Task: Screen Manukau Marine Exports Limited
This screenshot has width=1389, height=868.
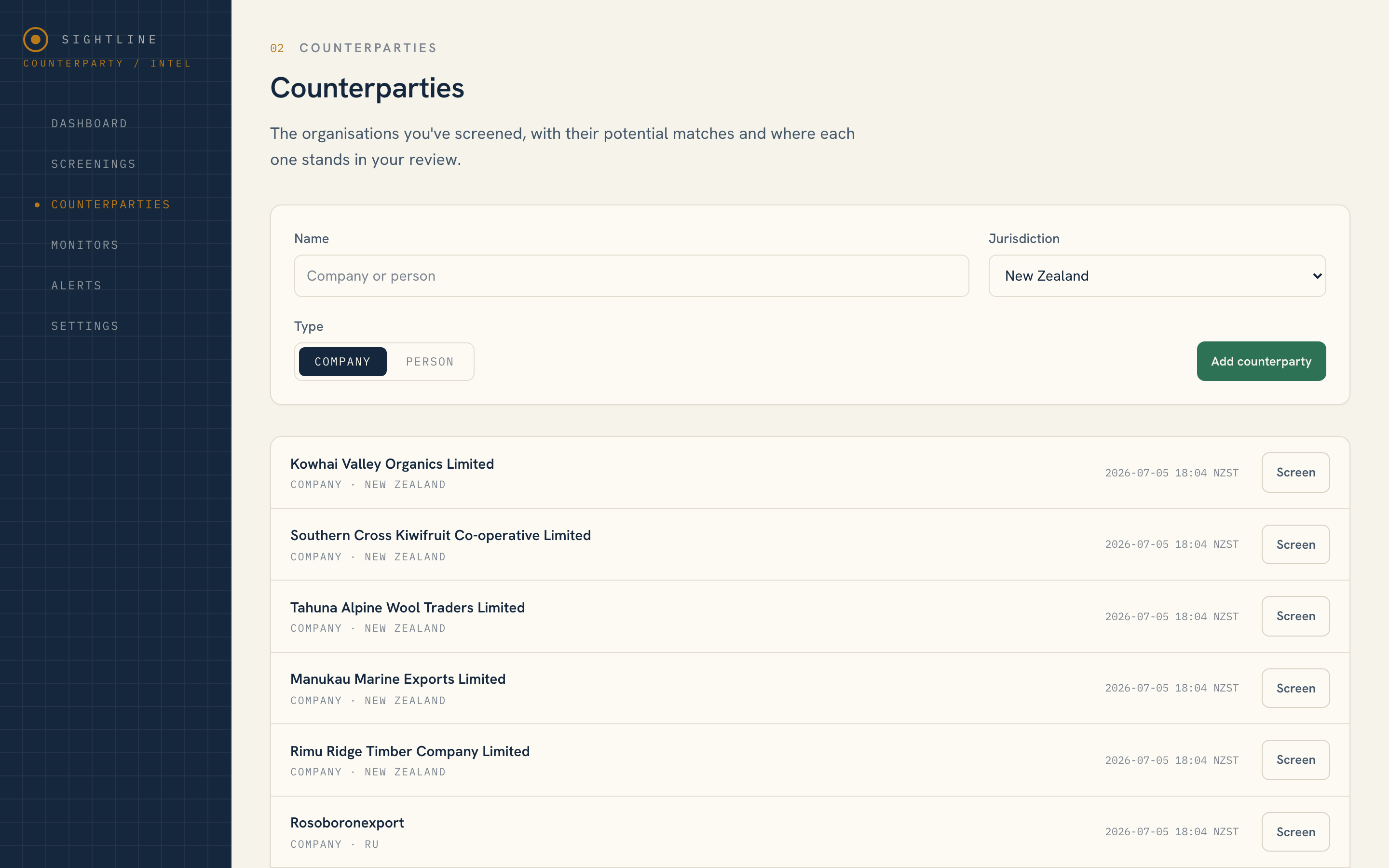Action: point(1295,688)
